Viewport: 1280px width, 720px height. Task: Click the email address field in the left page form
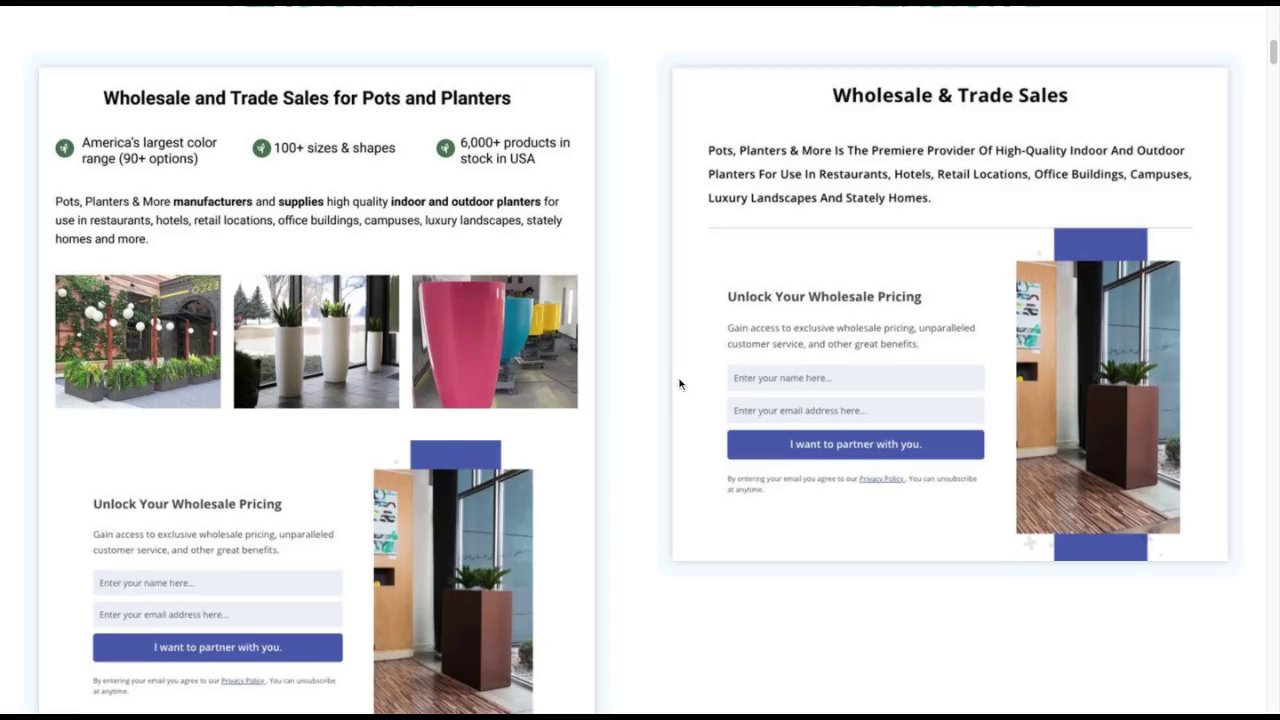click(x=218, y=615)
